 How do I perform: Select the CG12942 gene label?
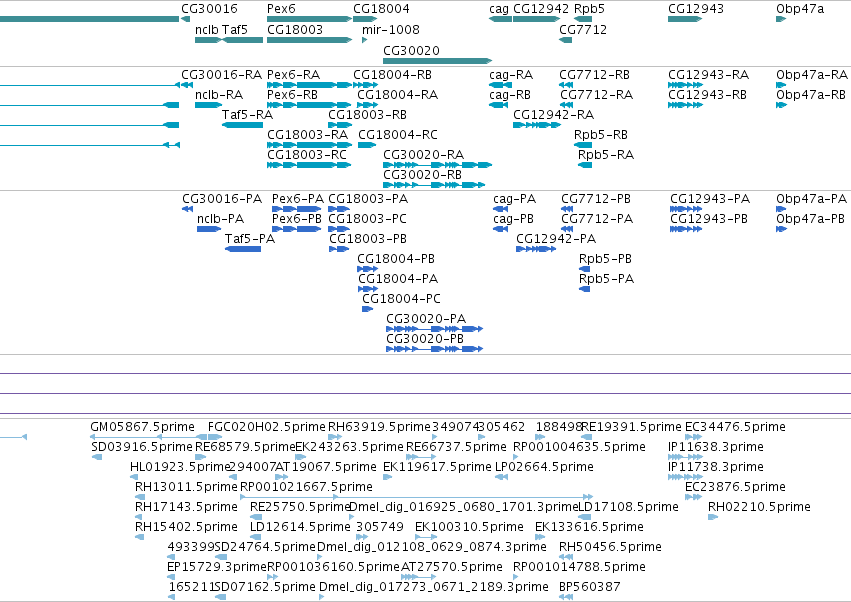point(541,9)
